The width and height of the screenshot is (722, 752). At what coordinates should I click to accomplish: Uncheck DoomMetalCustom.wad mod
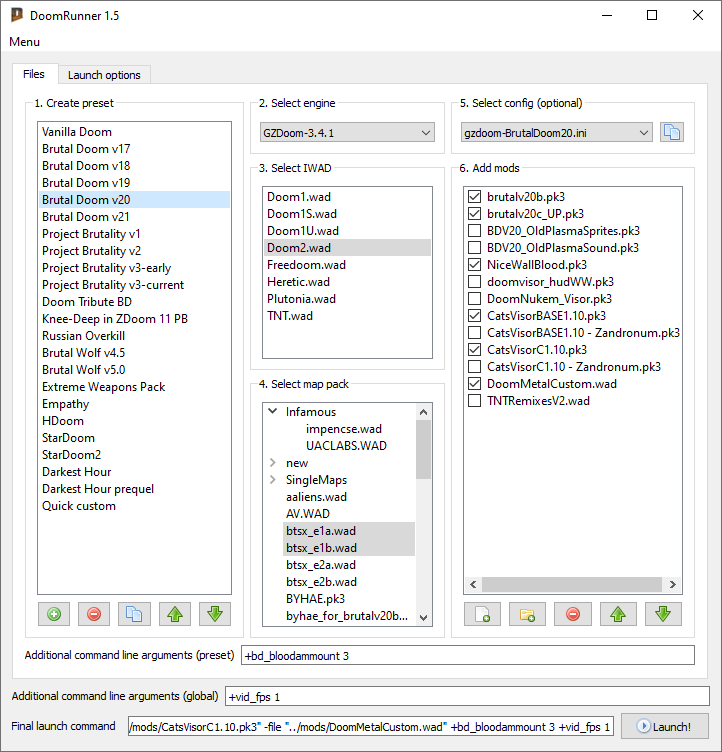pos(474,384)
